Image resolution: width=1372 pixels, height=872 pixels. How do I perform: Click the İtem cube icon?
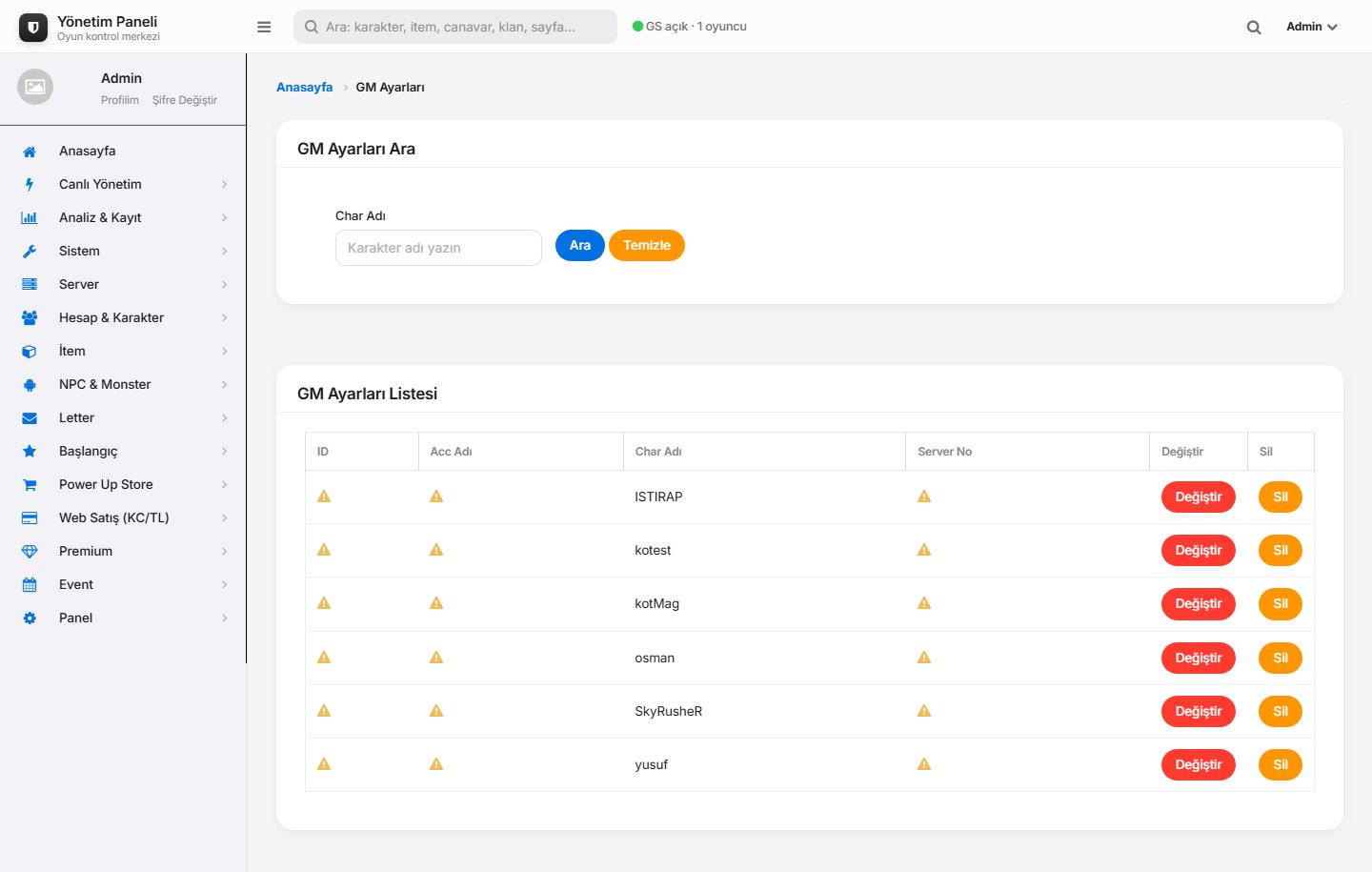click(30, 352)
